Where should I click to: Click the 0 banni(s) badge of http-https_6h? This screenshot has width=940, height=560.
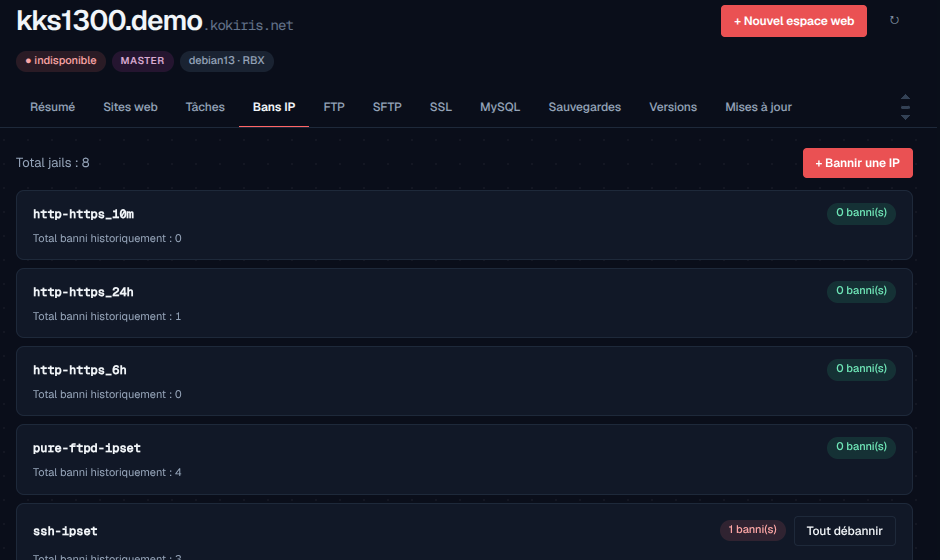[x=861, y=369]
